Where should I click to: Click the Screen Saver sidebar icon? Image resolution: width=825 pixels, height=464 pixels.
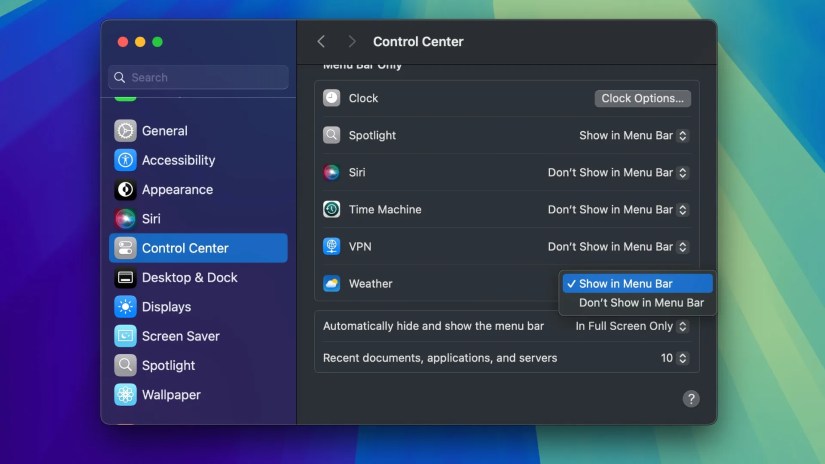125,336
